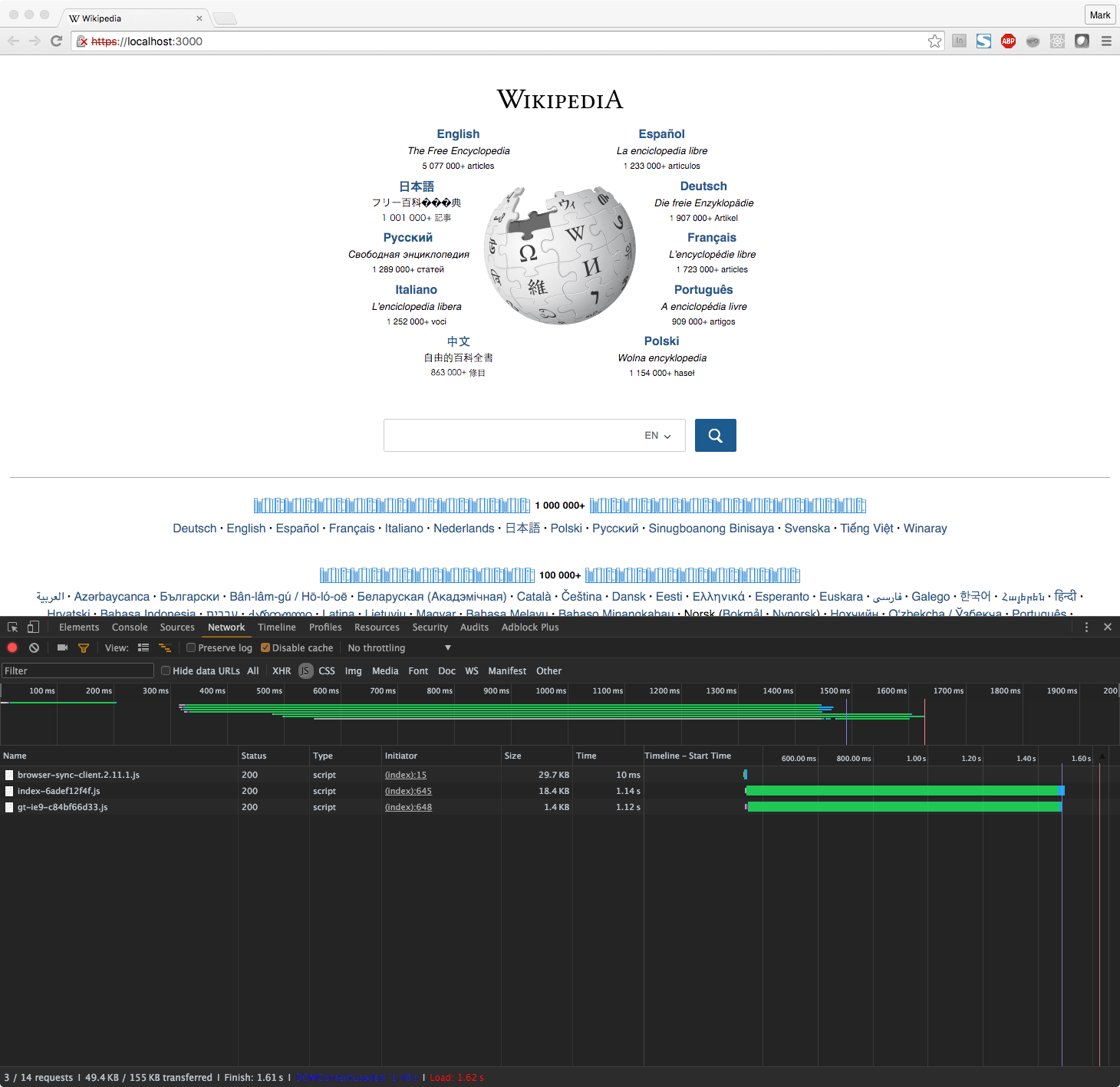Select the browser-sync-client.2.11.1.js request
1120x1087 pixels.
pos(78,775)
